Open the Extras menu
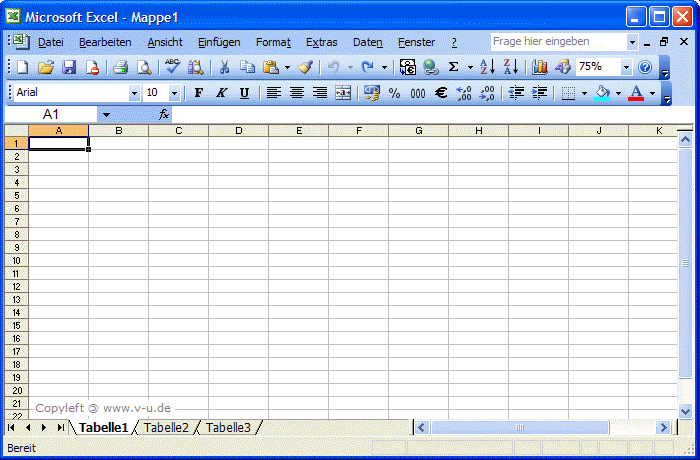 point(321,42)
